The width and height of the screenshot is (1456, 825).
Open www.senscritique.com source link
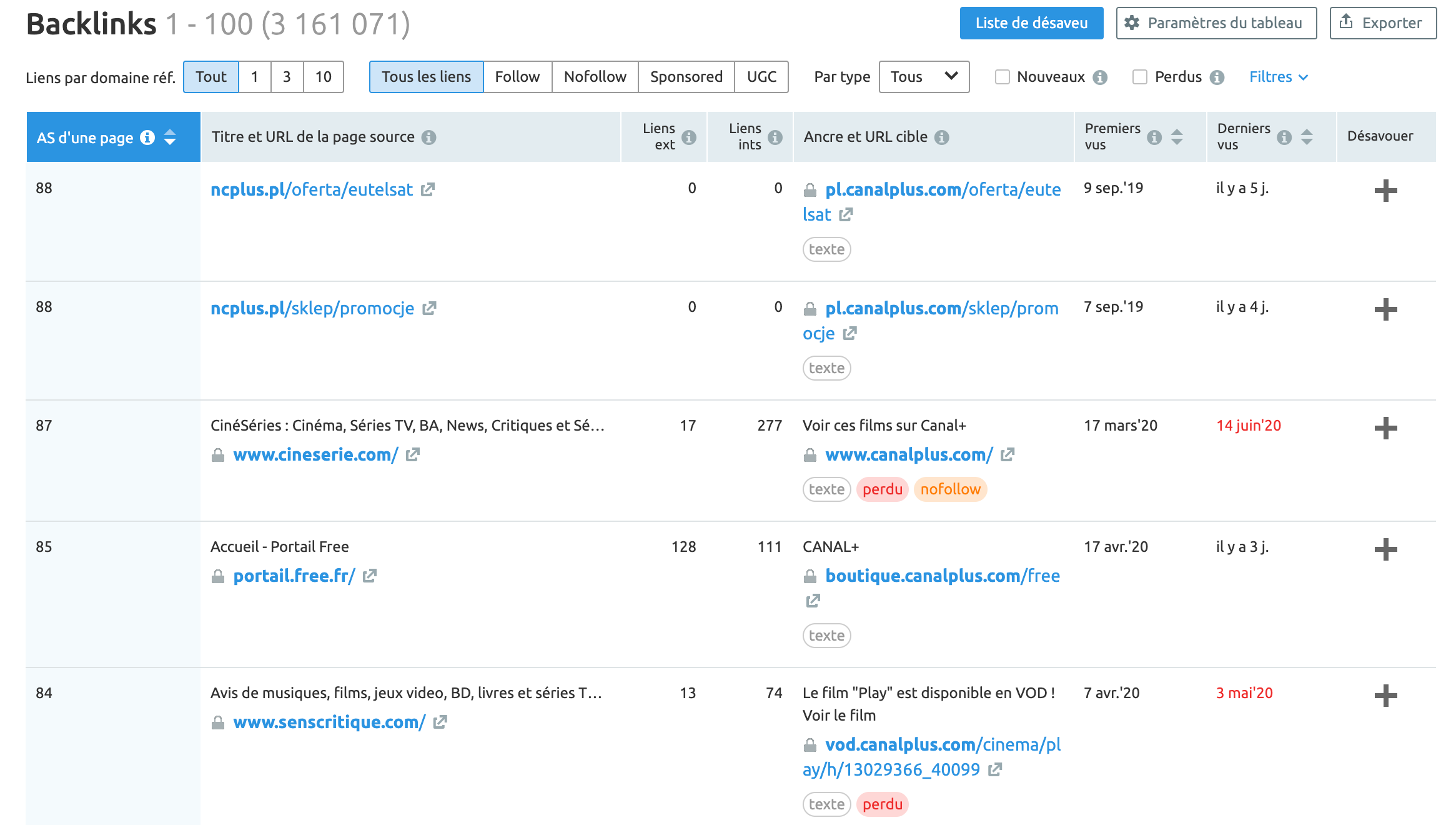pos(329,722)
